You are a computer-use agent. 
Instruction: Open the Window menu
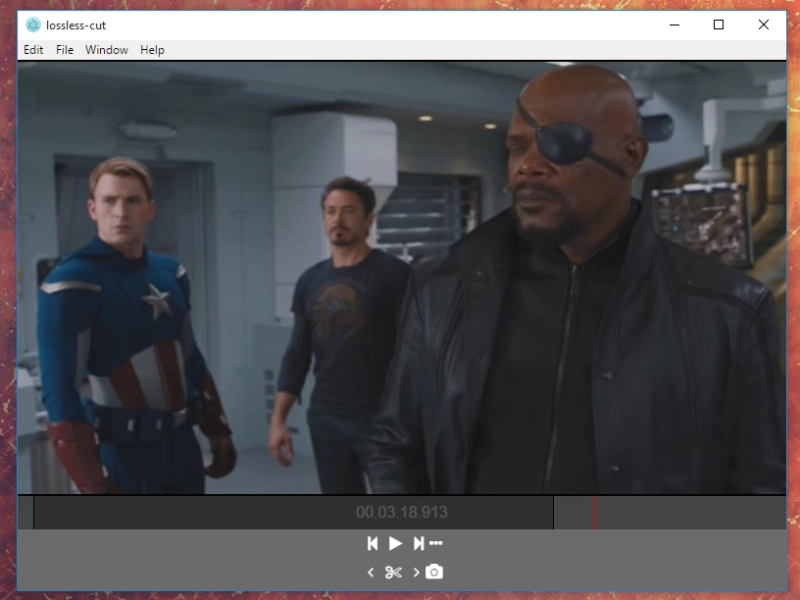click(106, 50)
